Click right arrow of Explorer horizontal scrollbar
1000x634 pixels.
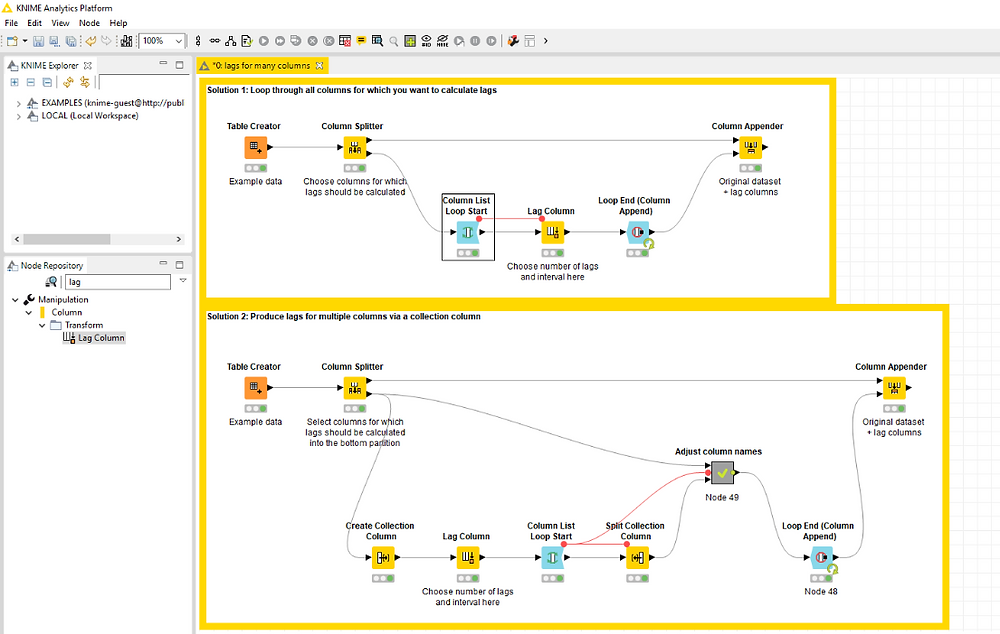179,239
